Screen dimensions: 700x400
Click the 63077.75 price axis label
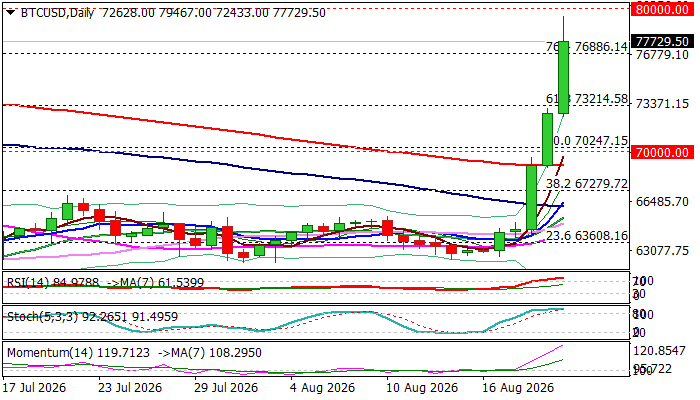click(662, 250)
